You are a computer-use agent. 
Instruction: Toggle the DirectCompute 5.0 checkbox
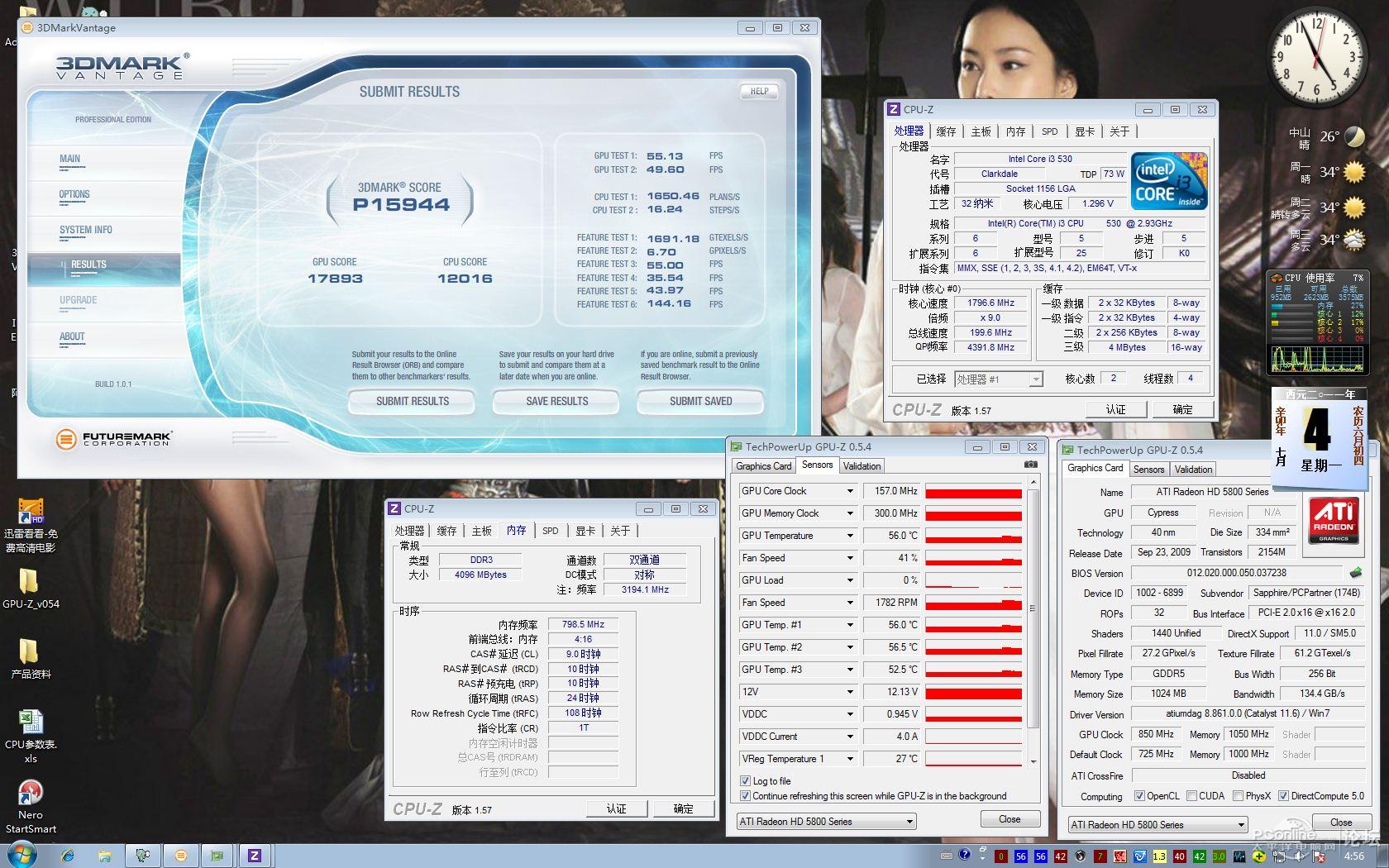tap(1283, 796)
